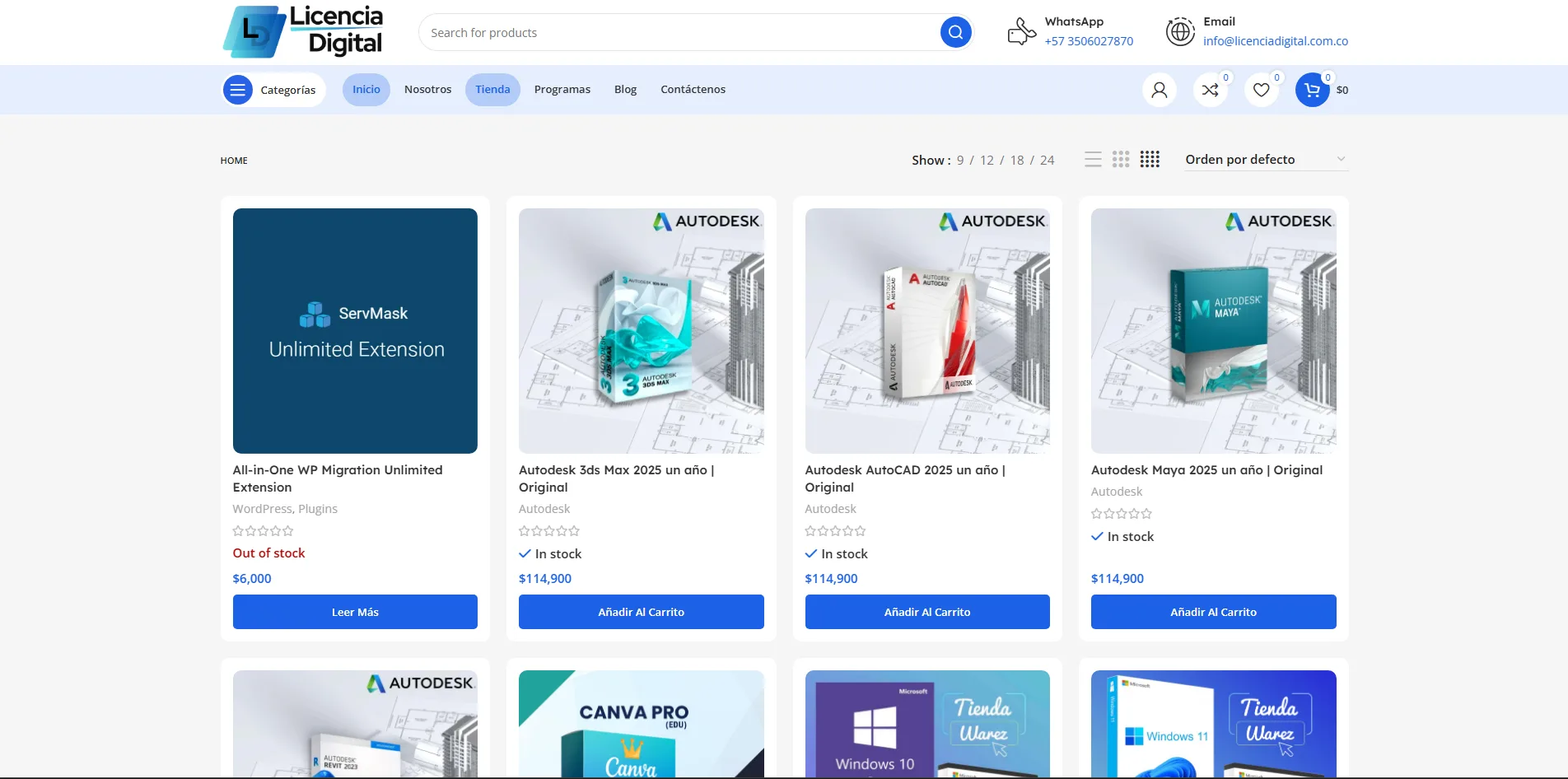This screenshot has height=779, width=1568.
Task: Click 'Leer Más' for WP Migration Extension
Action: (x=355, y=612)
